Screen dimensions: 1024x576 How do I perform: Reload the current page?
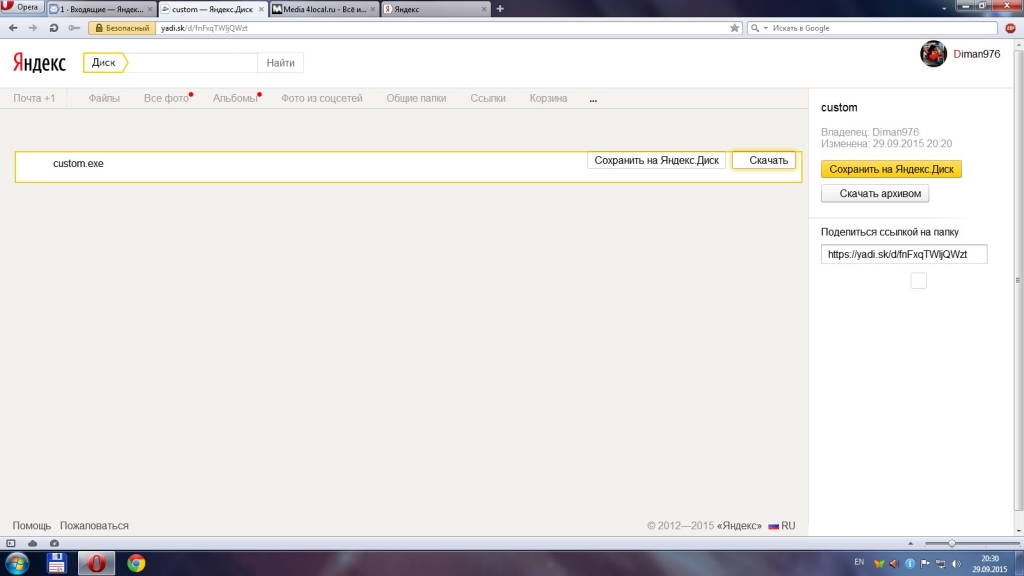(x=52, y=28)
